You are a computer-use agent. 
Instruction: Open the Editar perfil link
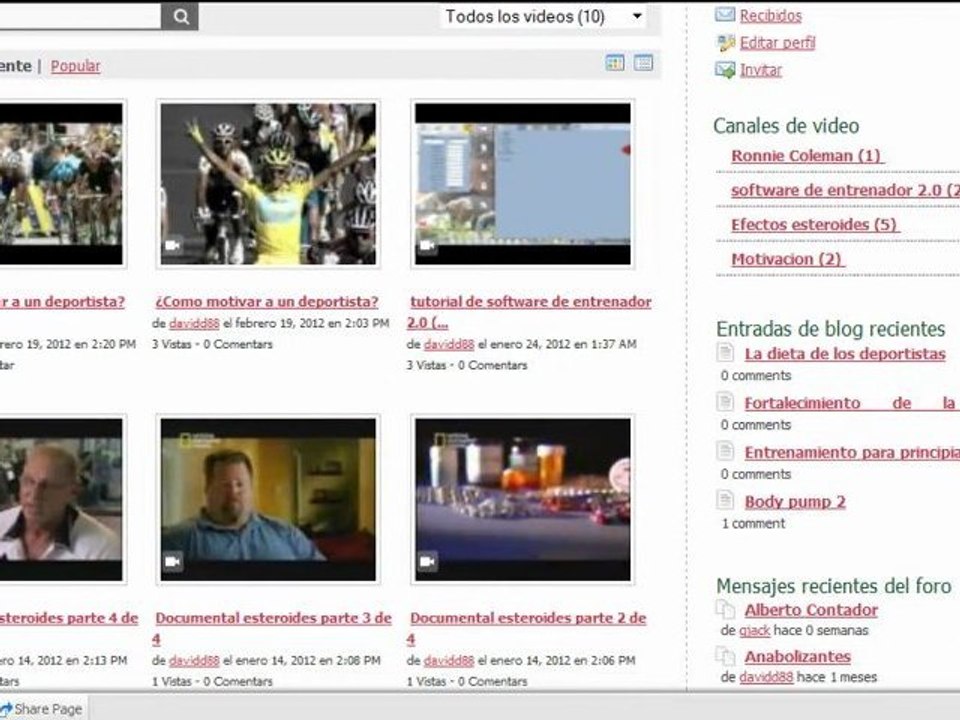[778, 42]
